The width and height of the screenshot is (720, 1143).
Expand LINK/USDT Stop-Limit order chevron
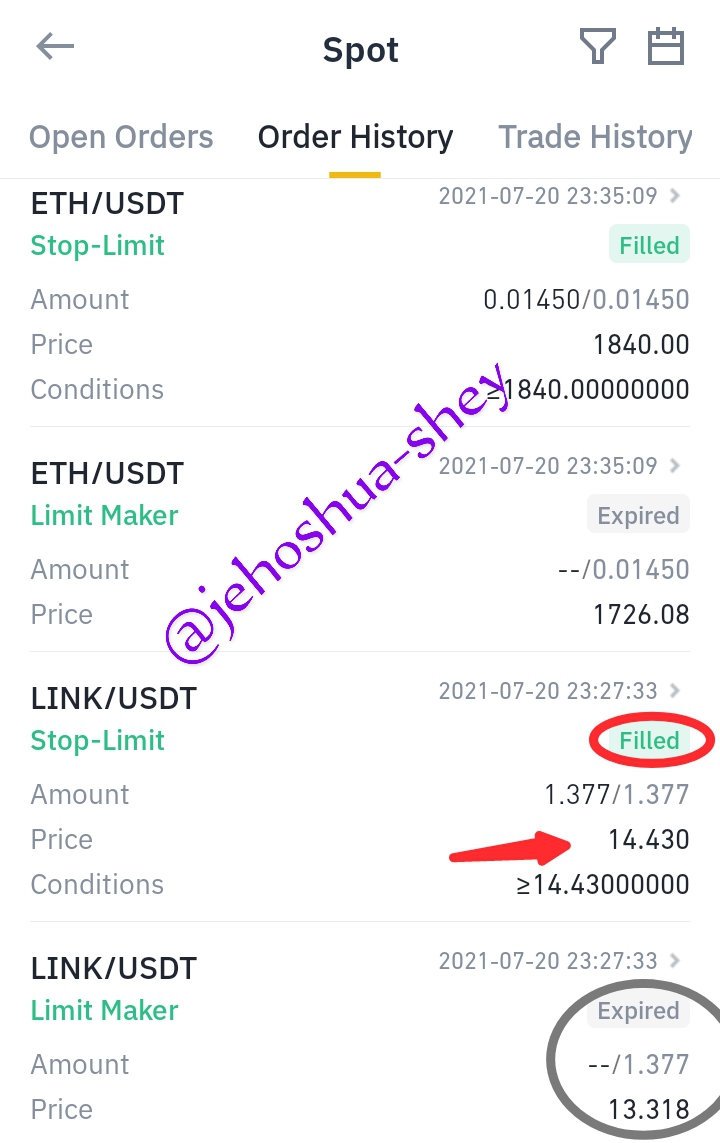pyautogui.click(x=676, y=690)
